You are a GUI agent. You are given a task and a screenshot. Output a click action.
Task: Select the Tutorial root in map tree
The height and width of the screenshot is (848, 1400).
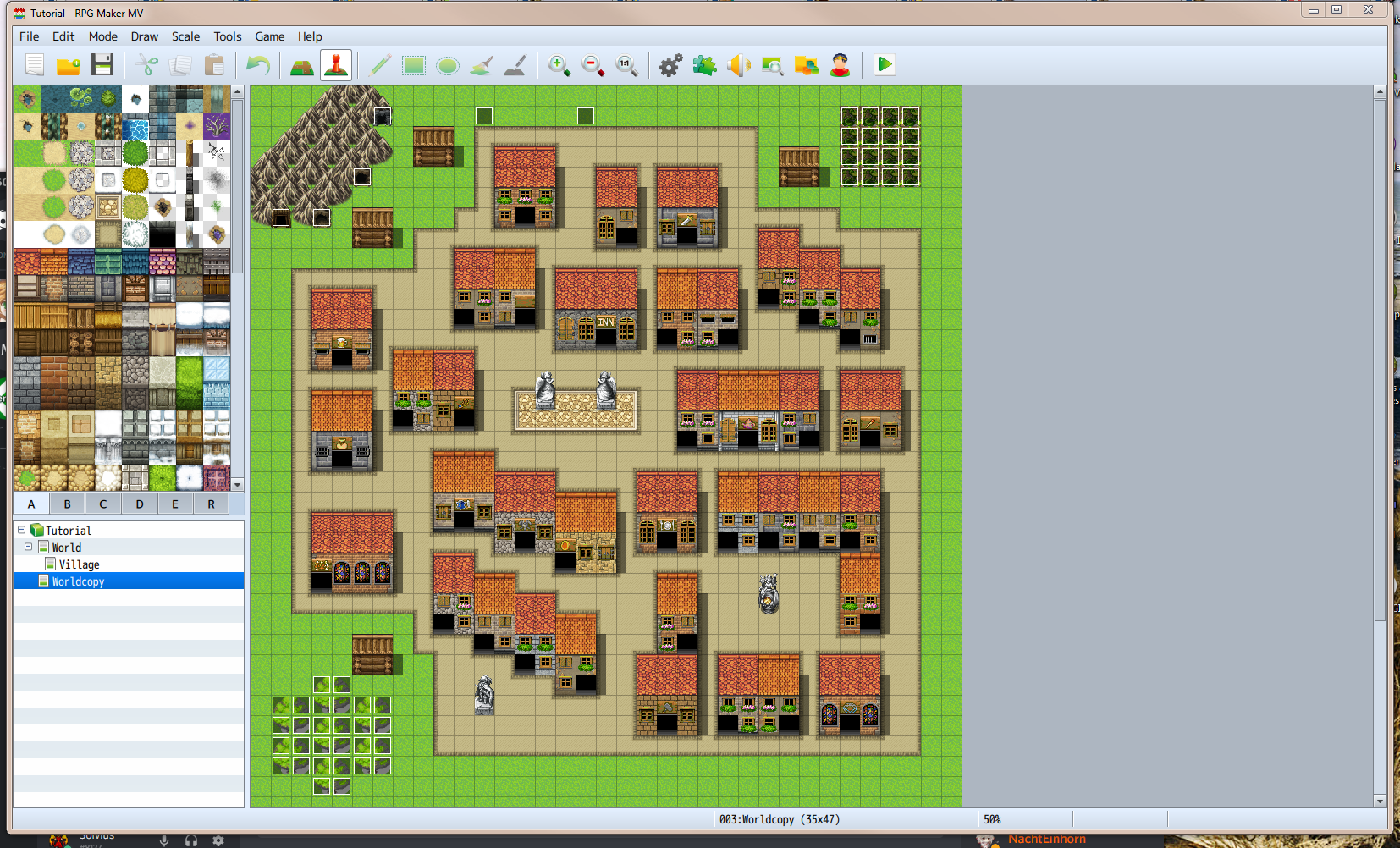[69, 531]
